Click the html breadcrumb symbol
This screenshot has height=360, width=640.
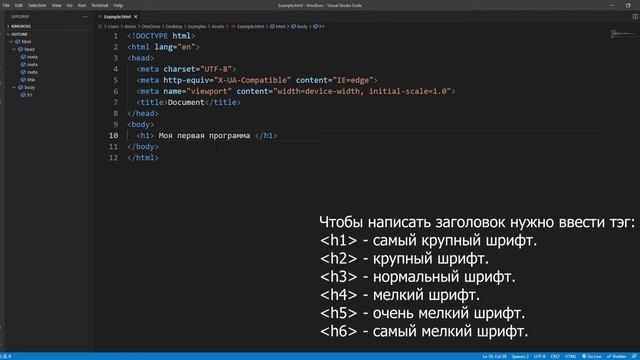tap(278, 27)
